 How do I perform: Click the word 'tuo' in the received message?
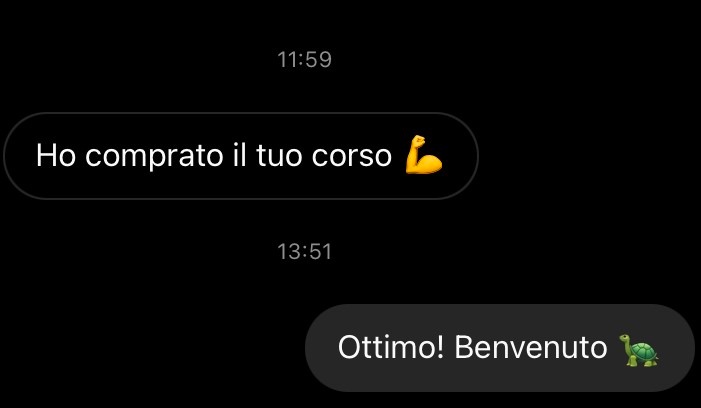[280, 156]
